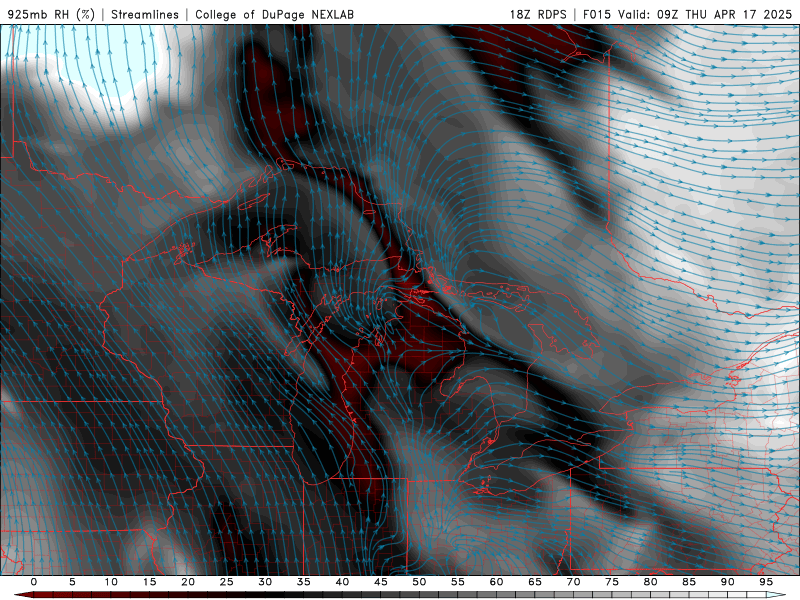This screenshot has width=800, height=600.
Task: Click the "F015" forecast hour text
Action: pyautogui.click(x=596, y=14)
